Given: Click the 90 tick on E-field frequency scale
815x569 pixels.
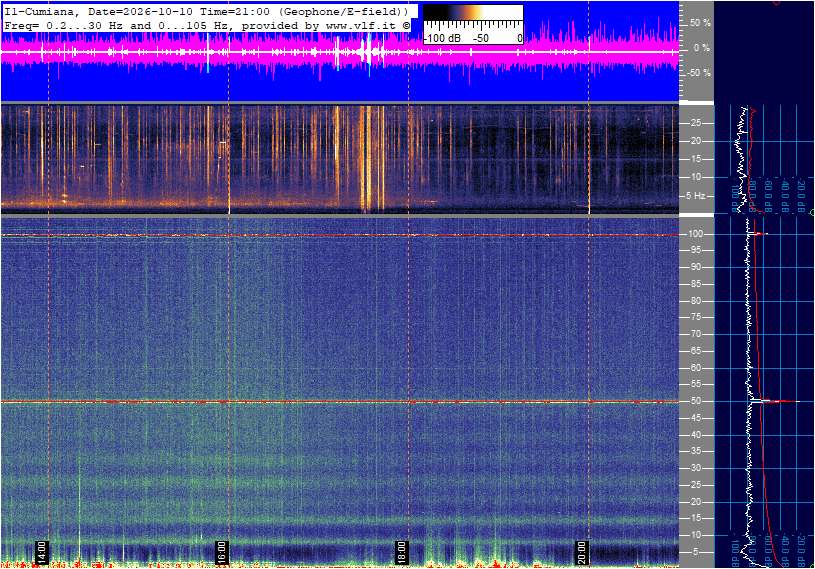Looking at the screenshot, I should point(695,267).
